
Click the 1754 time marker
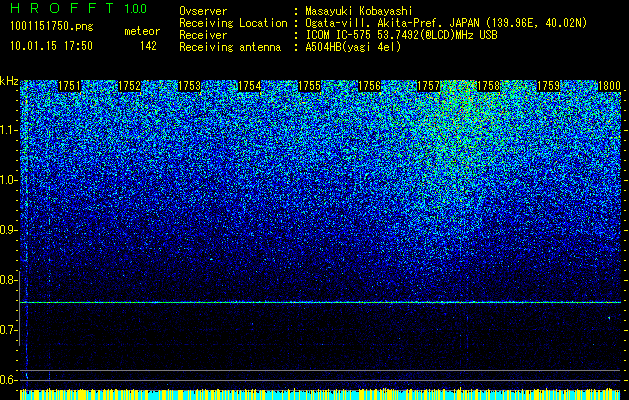(x=250, y=86)
